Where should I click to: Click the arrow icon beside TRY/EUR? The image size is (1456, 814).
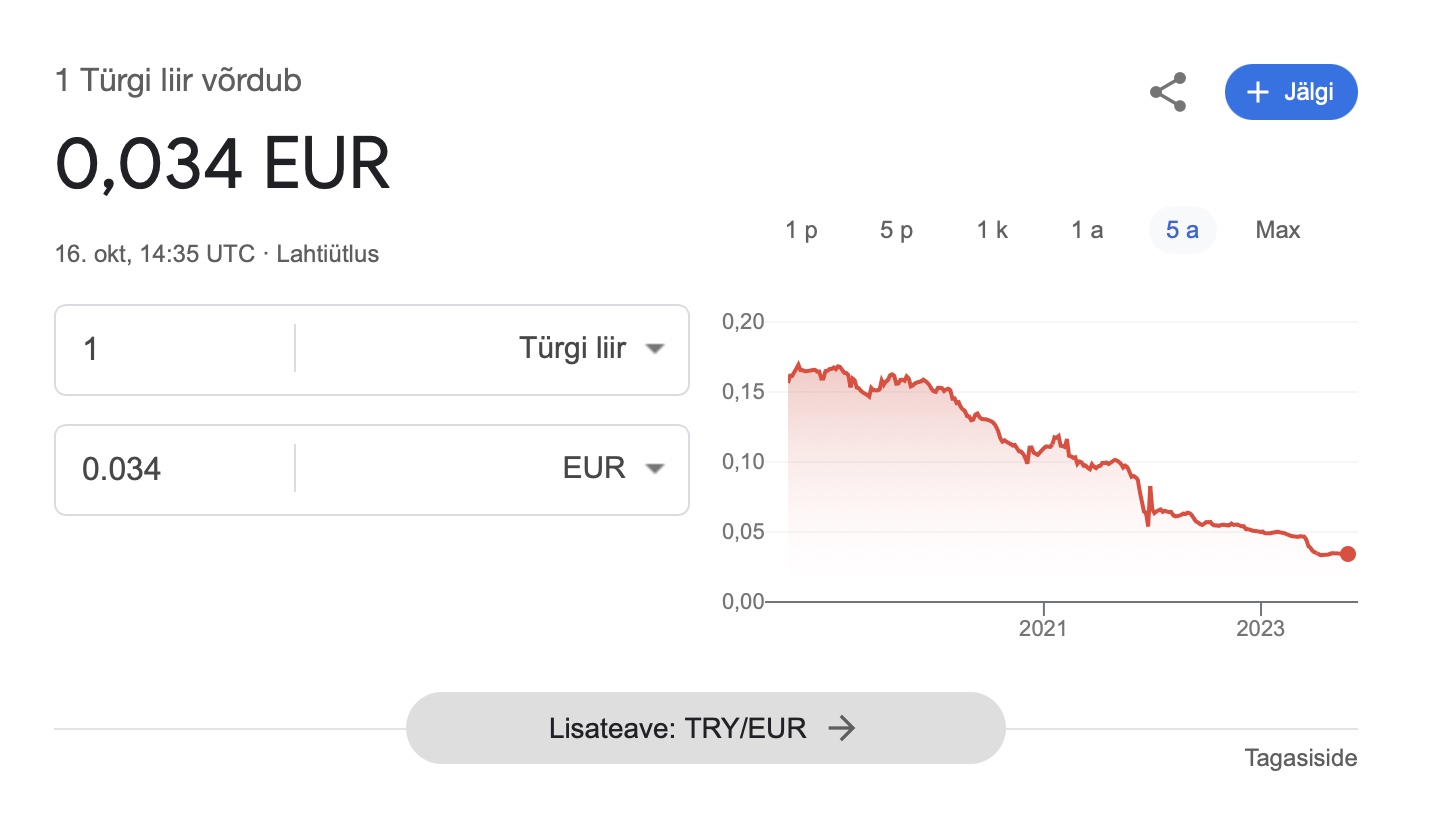click(842, 728)
